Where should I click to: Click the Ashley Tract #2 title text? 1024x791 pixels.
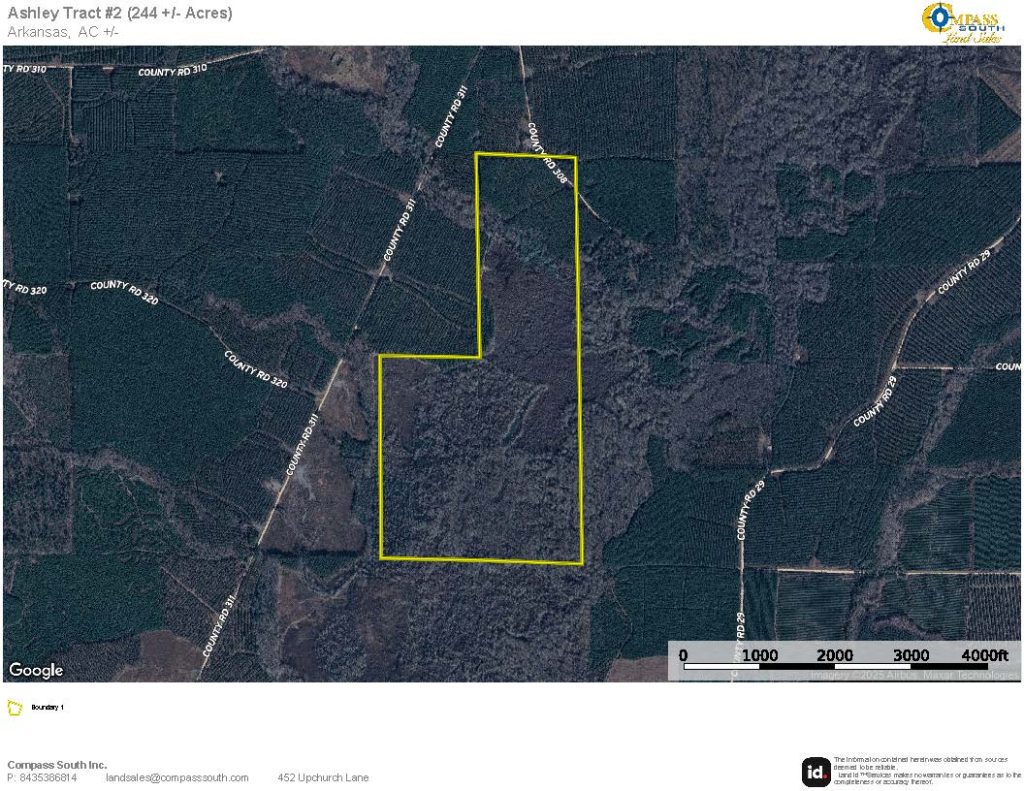point(120,13)
